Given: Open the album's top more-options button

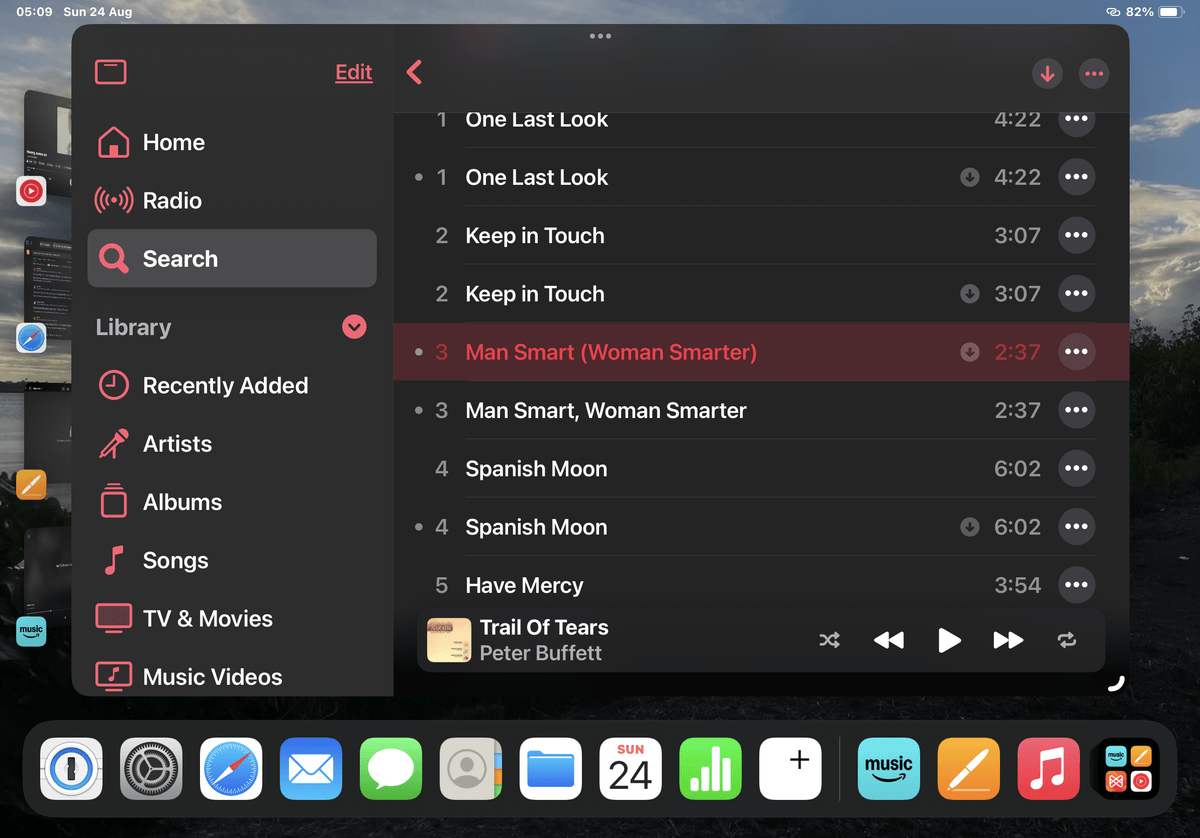Looking at the screenshot, I should click(1094, 74).
